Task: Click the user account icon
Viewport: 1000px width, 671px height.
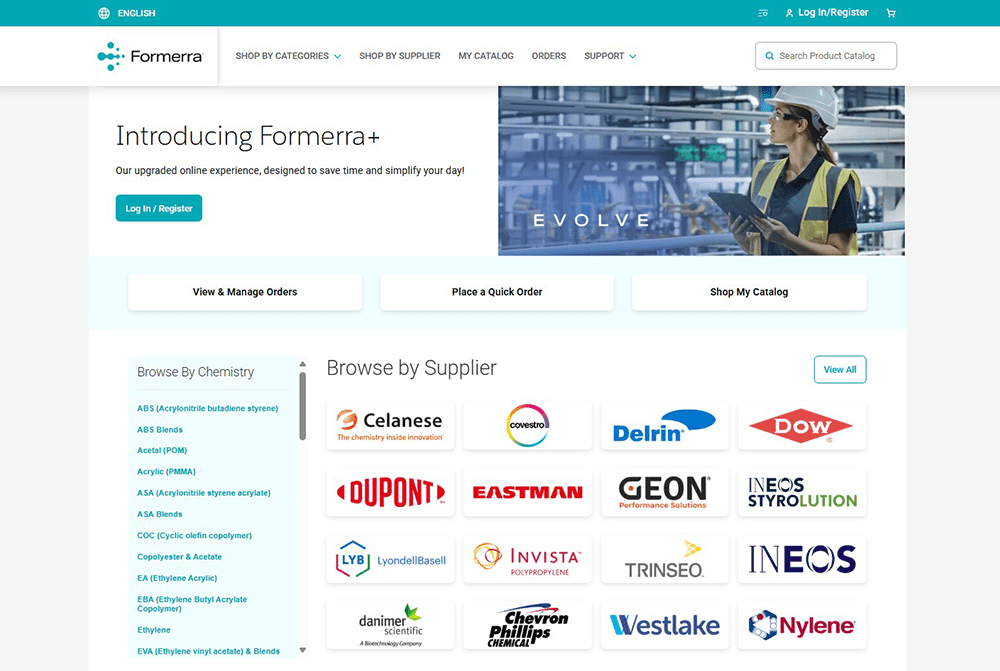Action: tap(789, 13)
